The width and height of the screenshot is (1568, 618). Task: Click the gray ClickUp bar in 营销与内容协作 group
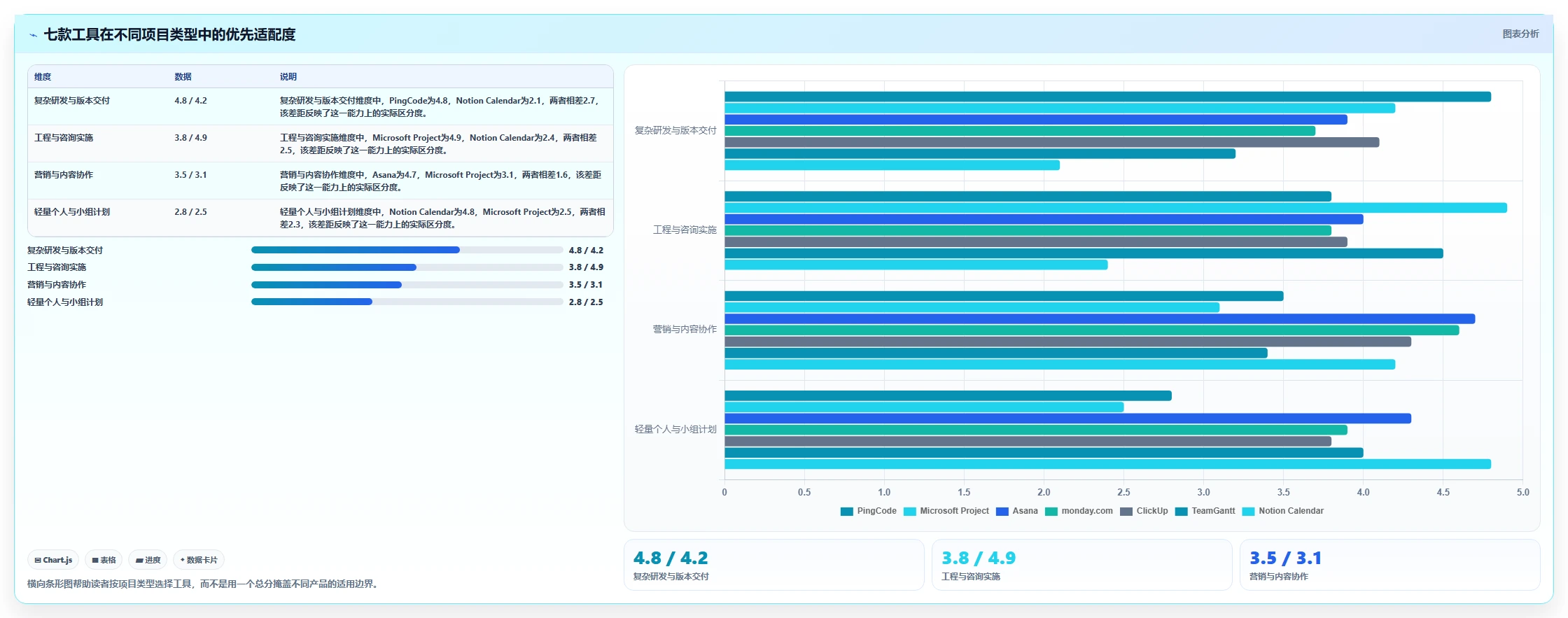(x=1067, y=342)
